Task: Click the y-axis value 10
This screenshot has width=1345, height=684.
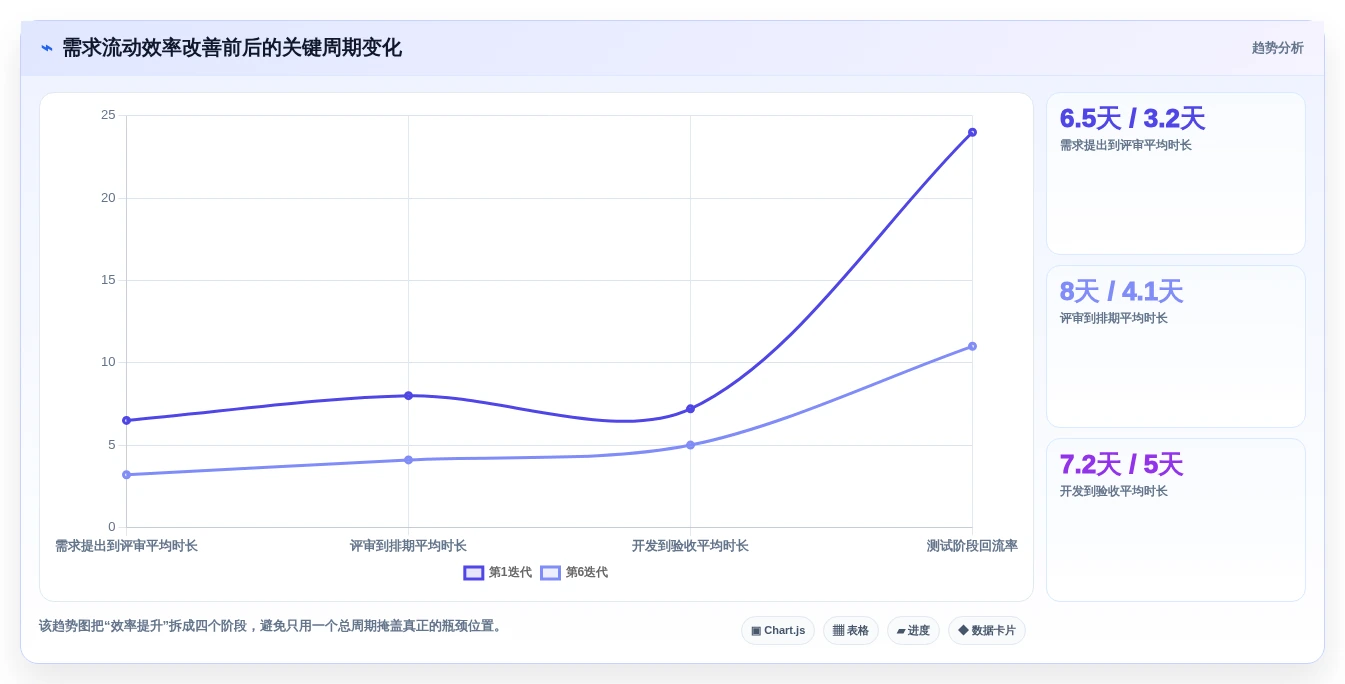Action: 108,362
